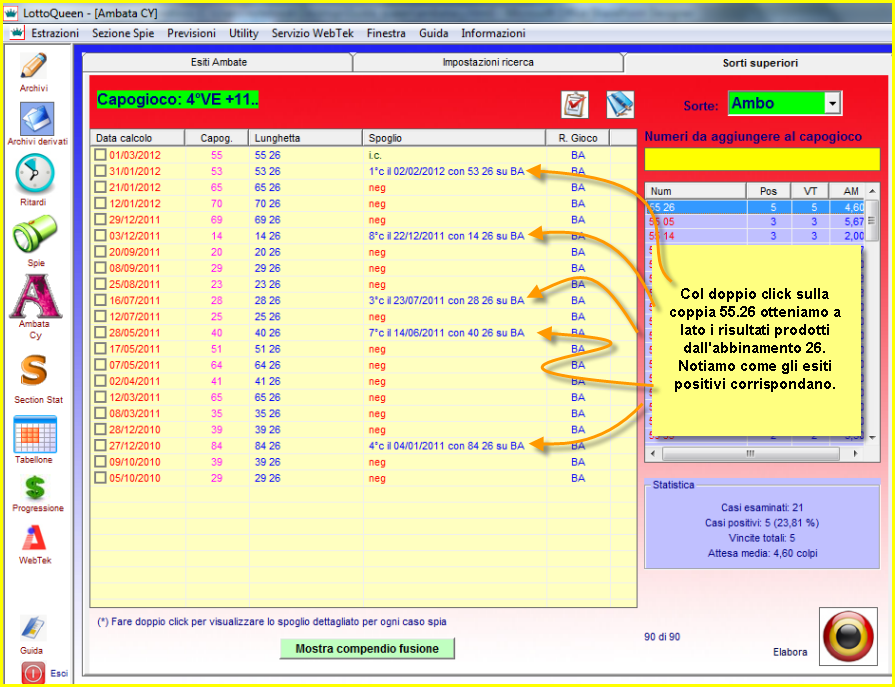
Task: Open the Archivi pencil icon
Action: [34, 66]
